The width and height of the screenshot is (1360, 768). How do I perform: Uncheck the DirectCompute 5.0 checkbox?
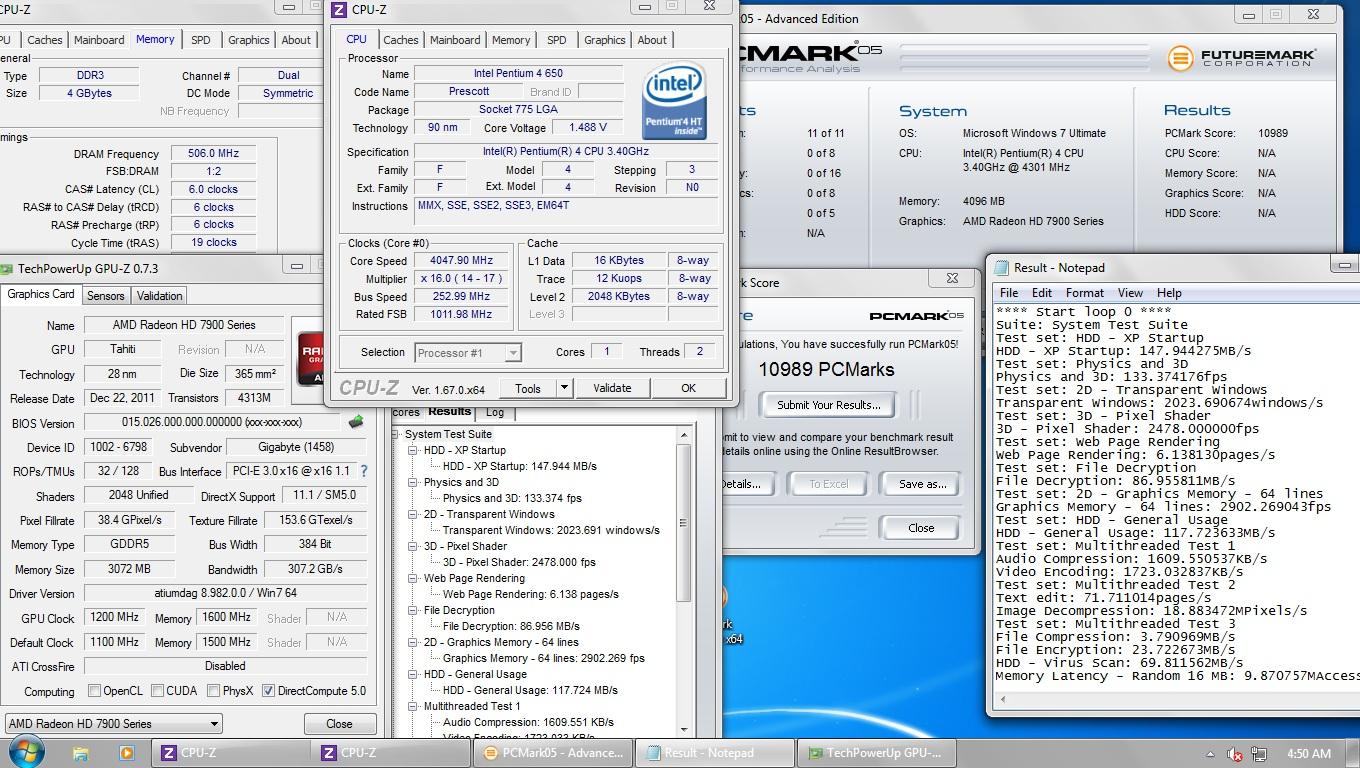[x=268, y=691]
